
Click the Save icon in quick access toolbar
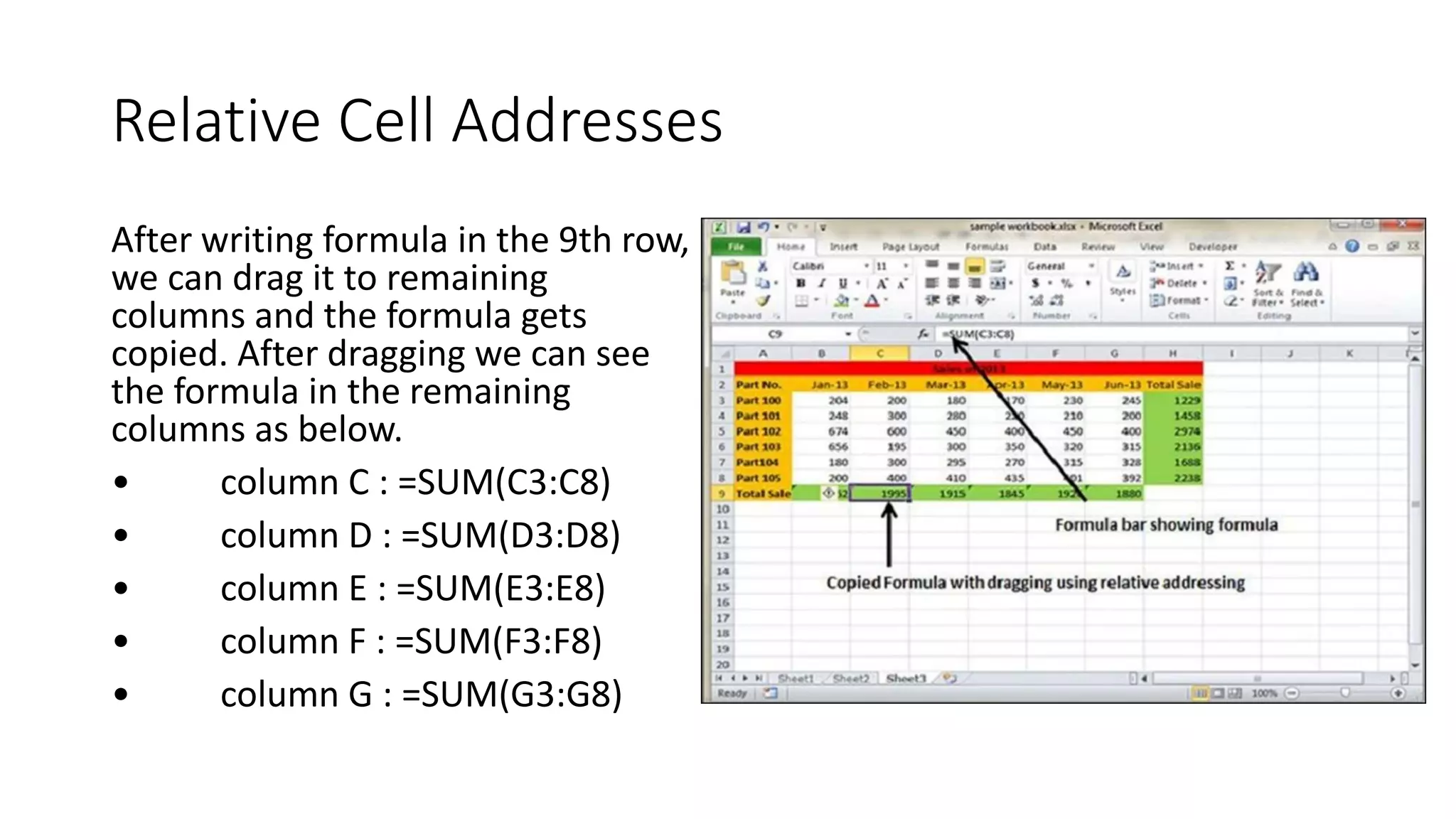tap(744, 227)
